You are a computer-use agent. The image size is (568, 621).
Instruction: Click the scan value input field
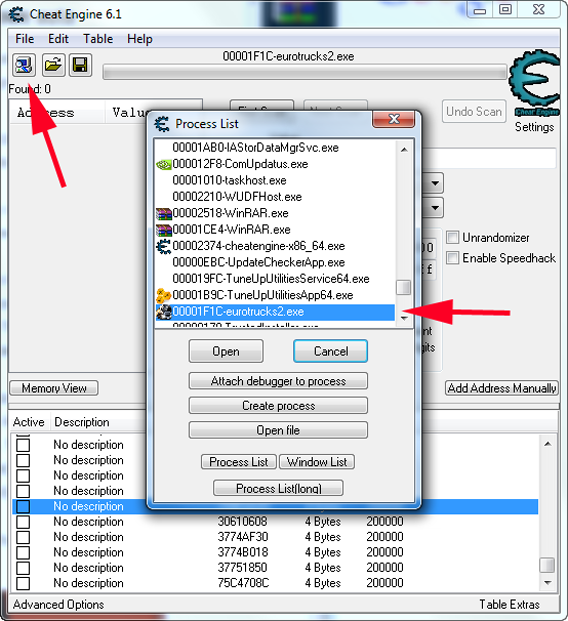point(489,158)
